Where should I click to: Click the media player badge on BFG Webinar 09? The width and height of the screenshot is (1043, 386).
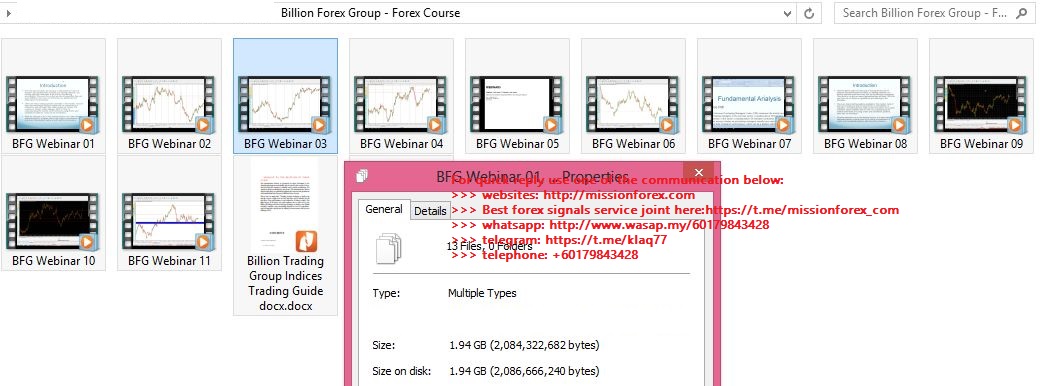point(1016,124)
